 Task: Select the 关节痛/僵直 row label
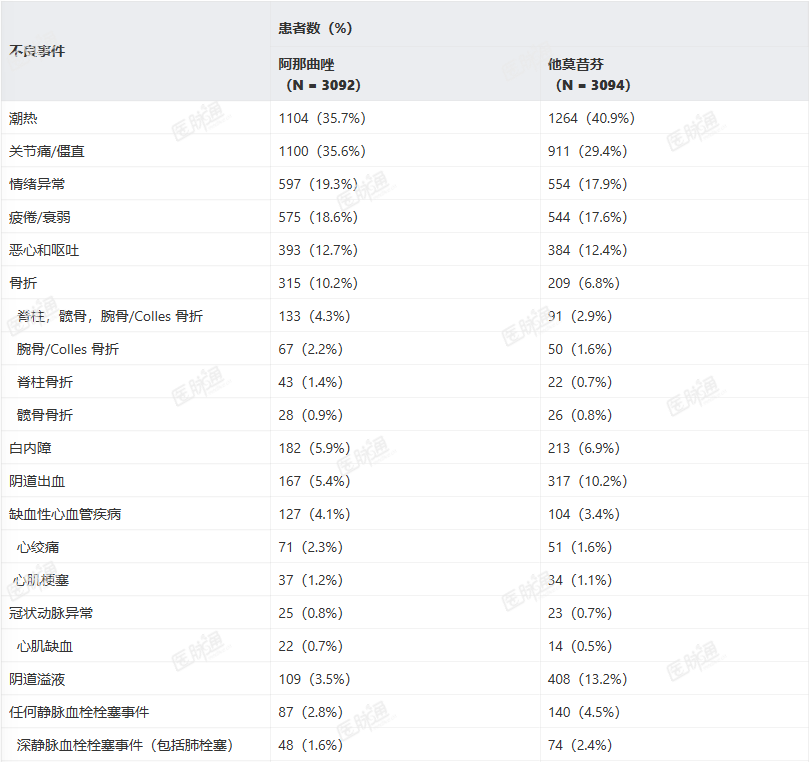(47, 152)
